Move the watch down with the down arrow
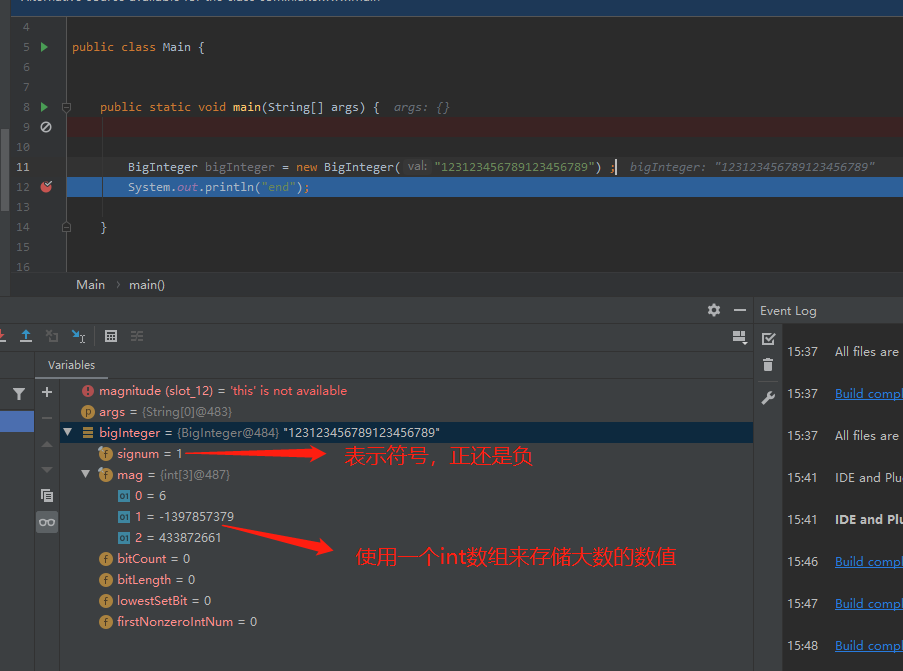The image size is (903, 671). [x=47, y=469]
